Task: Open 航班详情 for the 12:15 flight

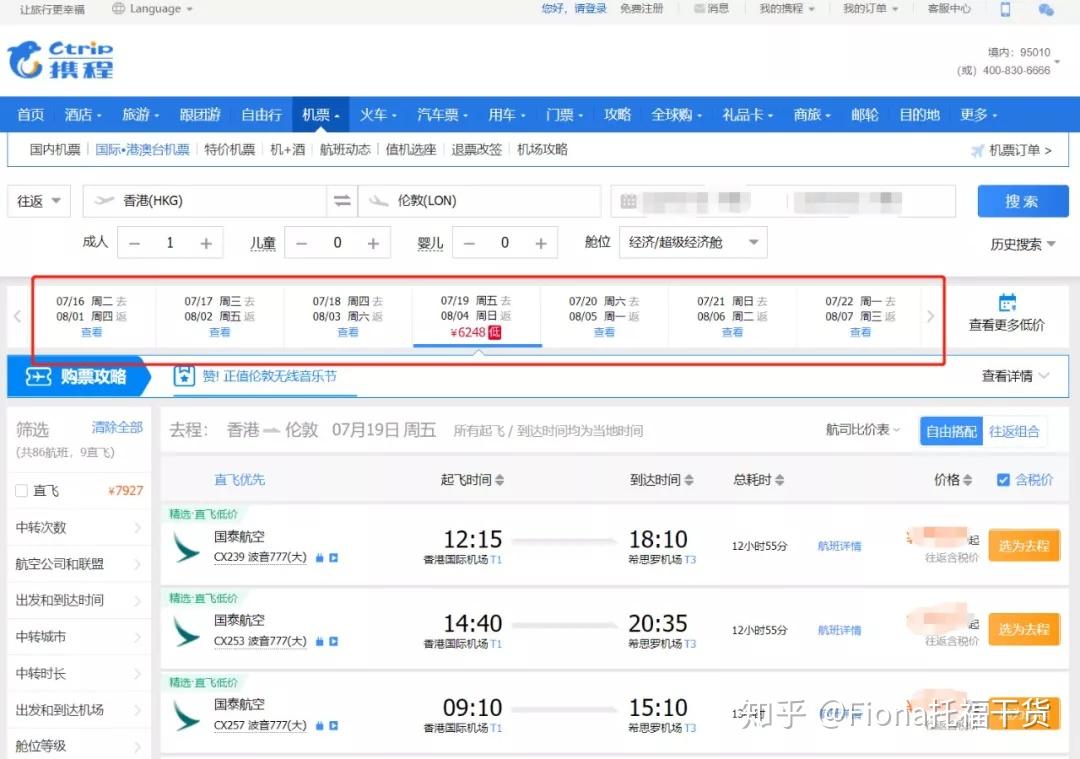Action: point(839,546)
